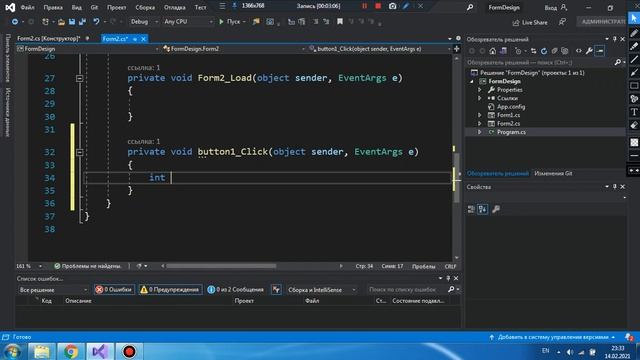This screenshot has height=360, width=640.
Task: Toggle the preview pin on the Form2.cs tab
Action: click(135, 39)
